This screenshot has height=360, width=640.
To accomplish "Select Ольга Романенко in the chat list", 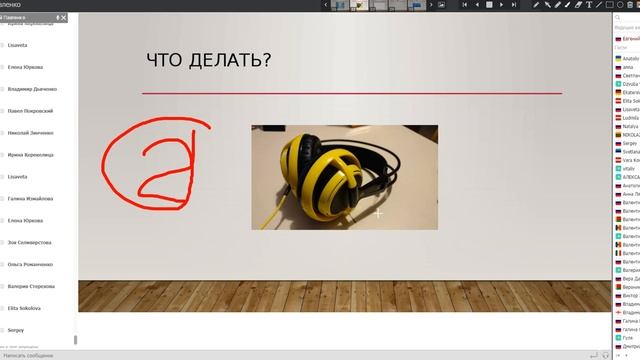I will (30, 264).
